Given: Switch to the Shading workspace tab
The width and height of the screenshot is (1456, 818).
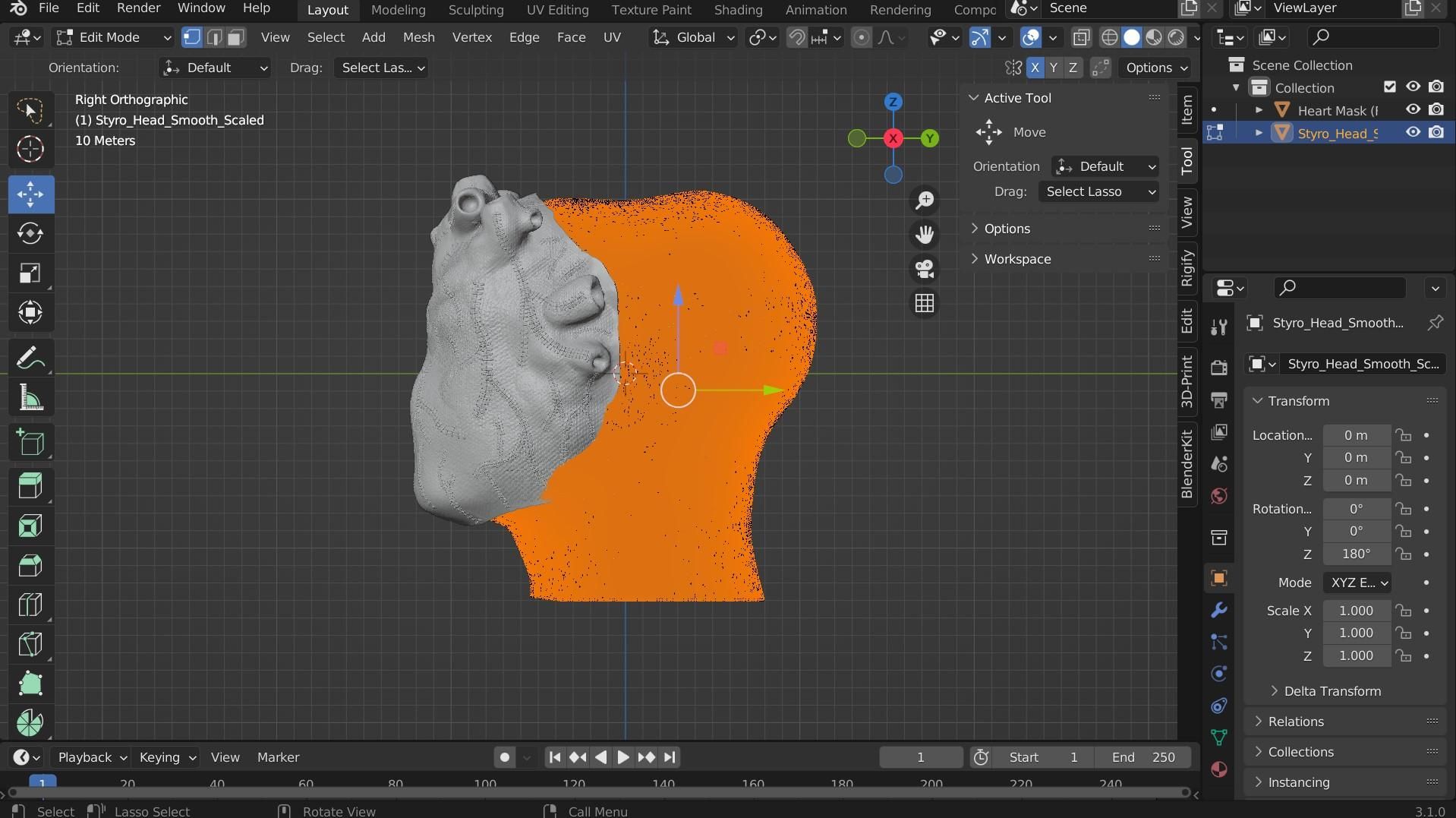Looking at the screenshot, I should 736,9.
